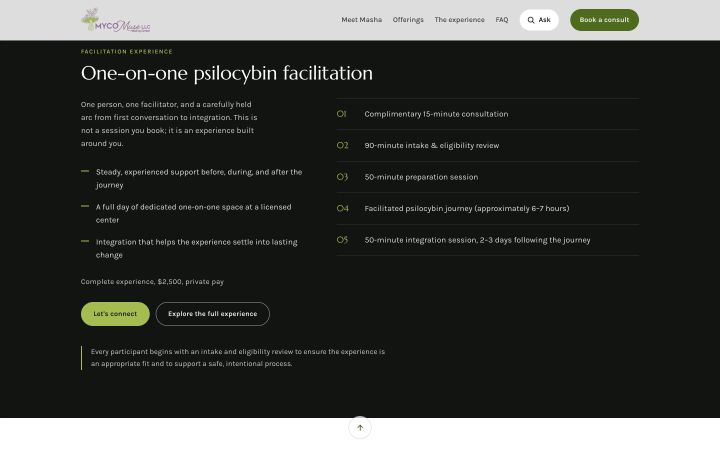720x450 pixels.
Task: Click the scroll-to-top arrow button
Action: point(360,428)
